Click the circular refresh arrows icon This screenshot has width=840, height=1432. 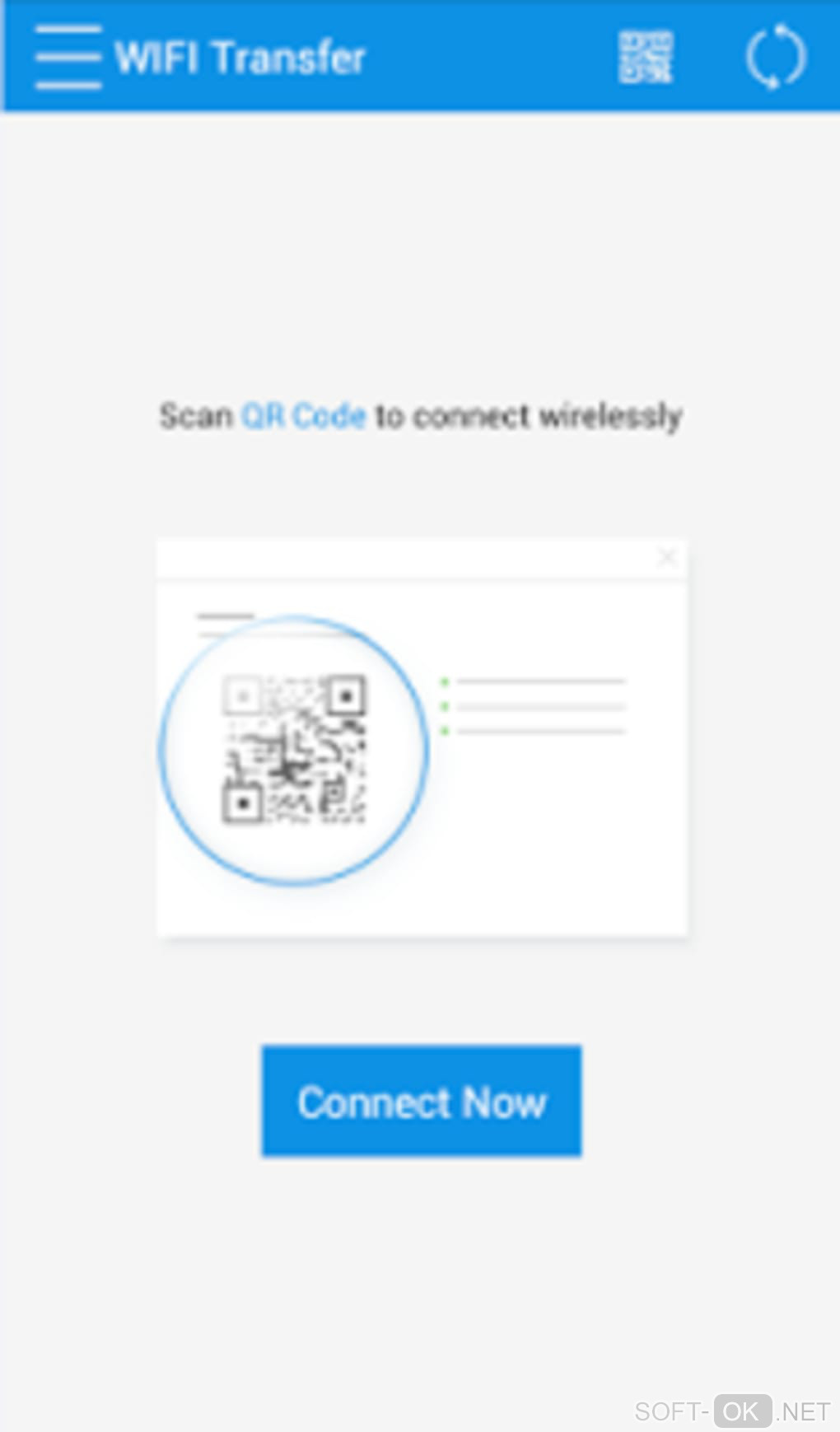coord(775,57)
